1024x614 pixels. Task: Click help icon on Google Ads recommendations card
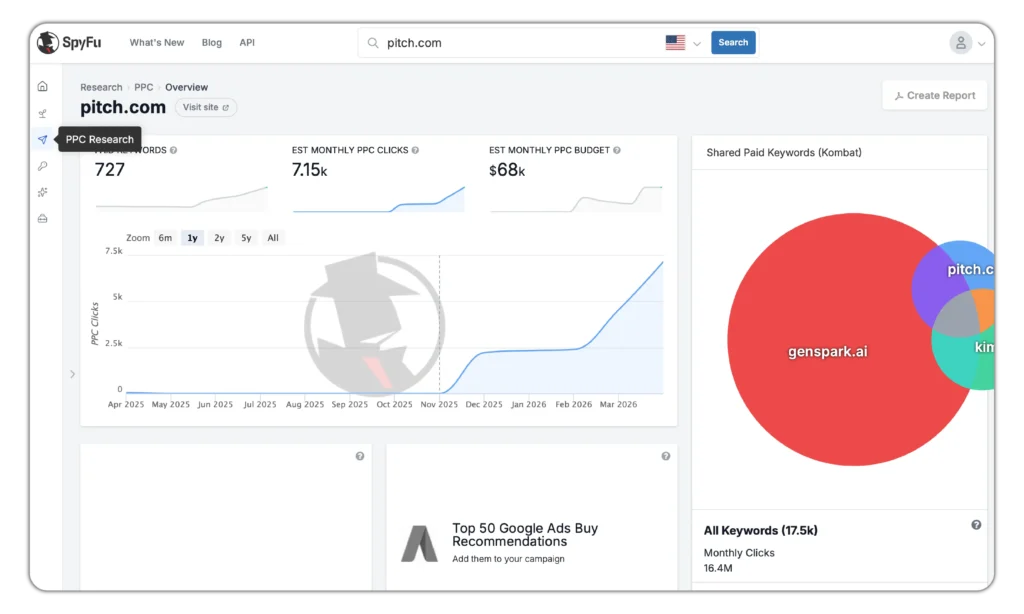tap(665, 456)
